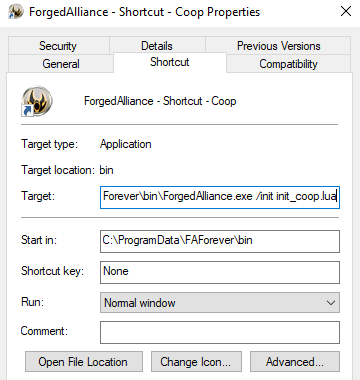Select the General tab

[61, 64]
